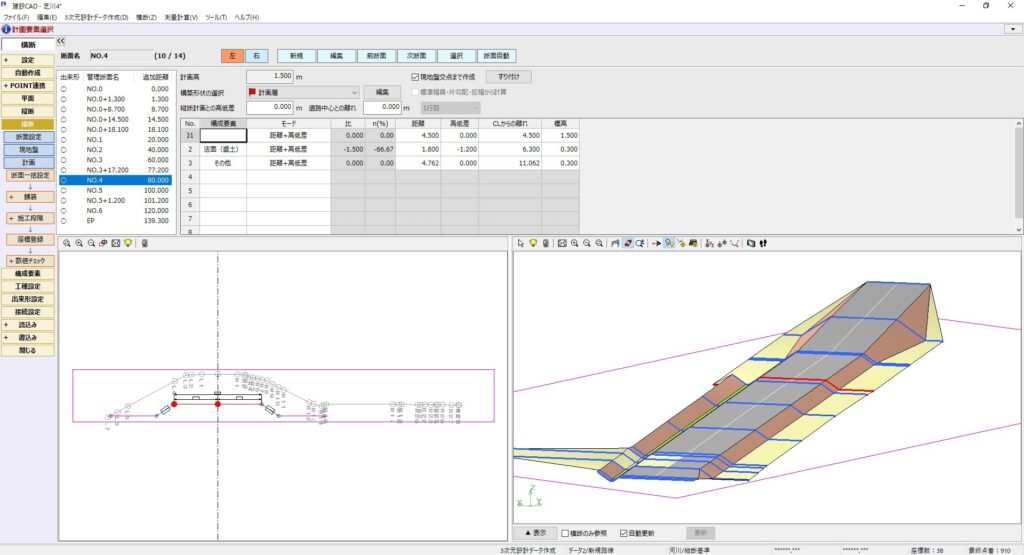Select the arrow pointer tool in 3D view
Viewport: 1024px width, 555px height.
coord(521,243)
